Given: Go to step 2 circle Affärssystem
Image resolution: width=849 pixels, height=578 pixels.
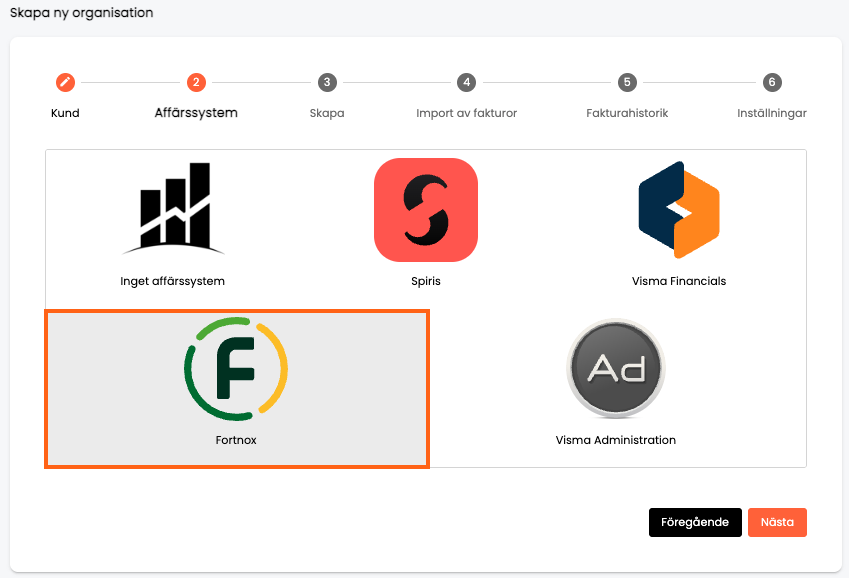Looking at the screenshot, I should (196, 82).
